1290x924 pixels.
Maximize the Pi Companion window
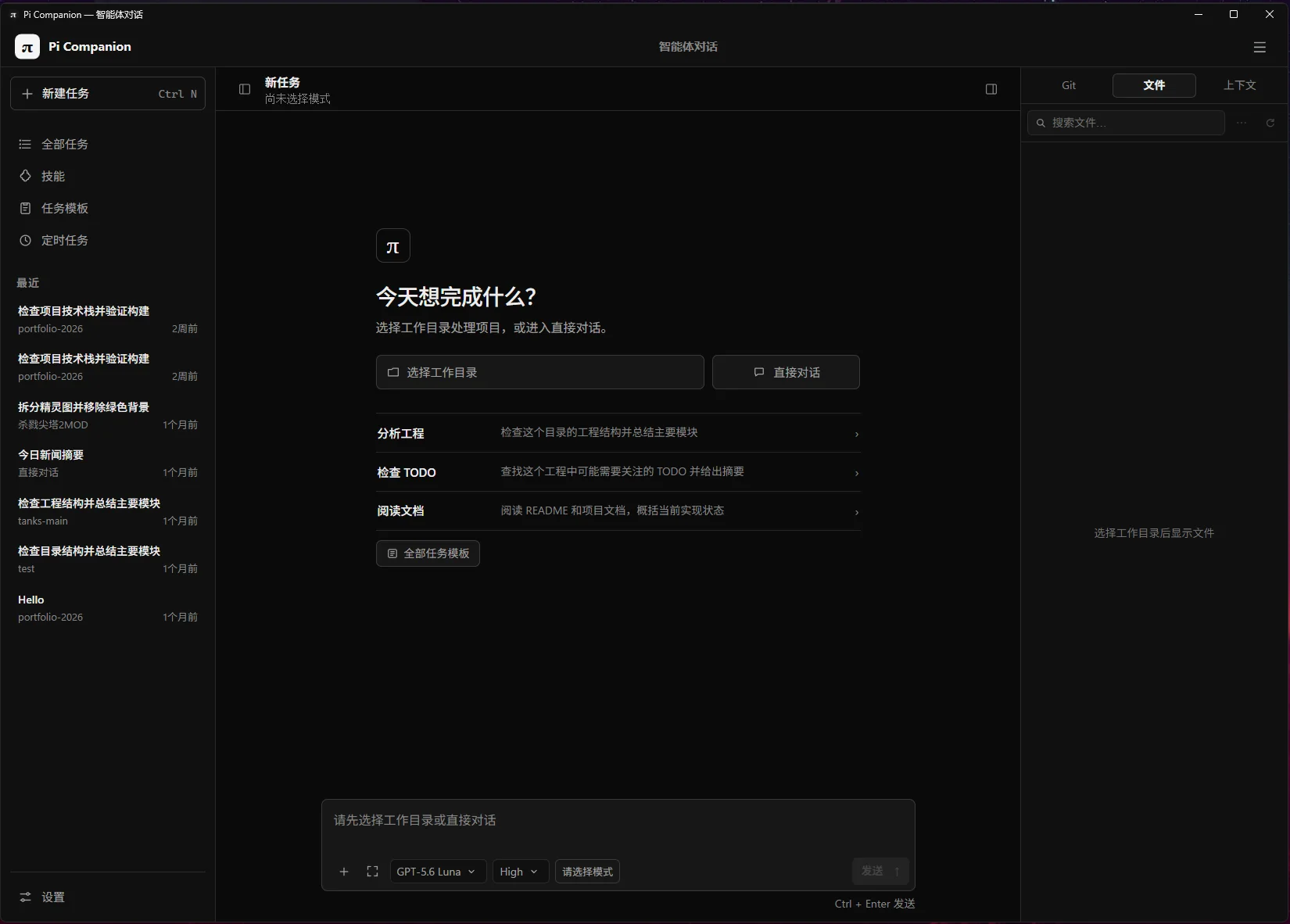(1234, 14)
